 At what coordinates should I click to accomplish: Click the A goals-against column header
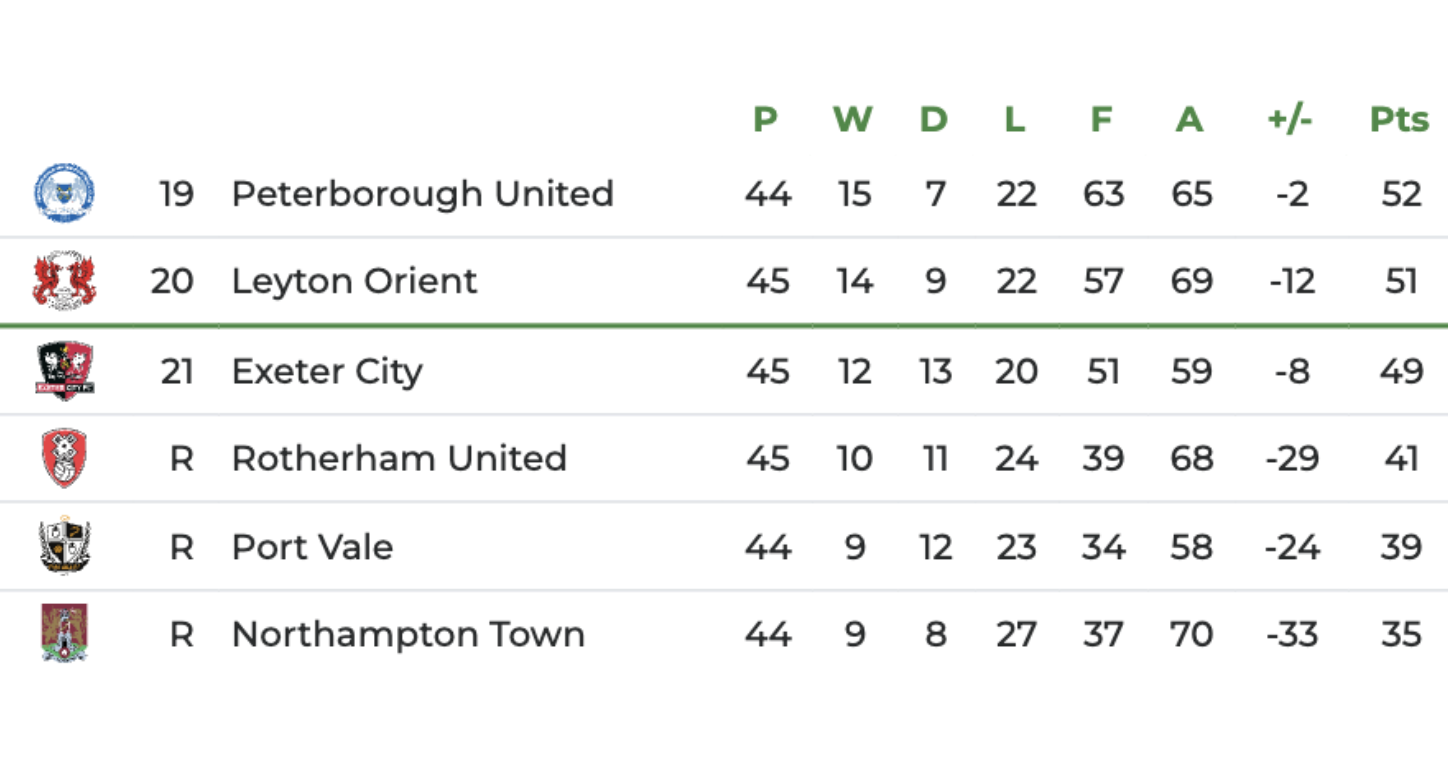coord(1188,119)
